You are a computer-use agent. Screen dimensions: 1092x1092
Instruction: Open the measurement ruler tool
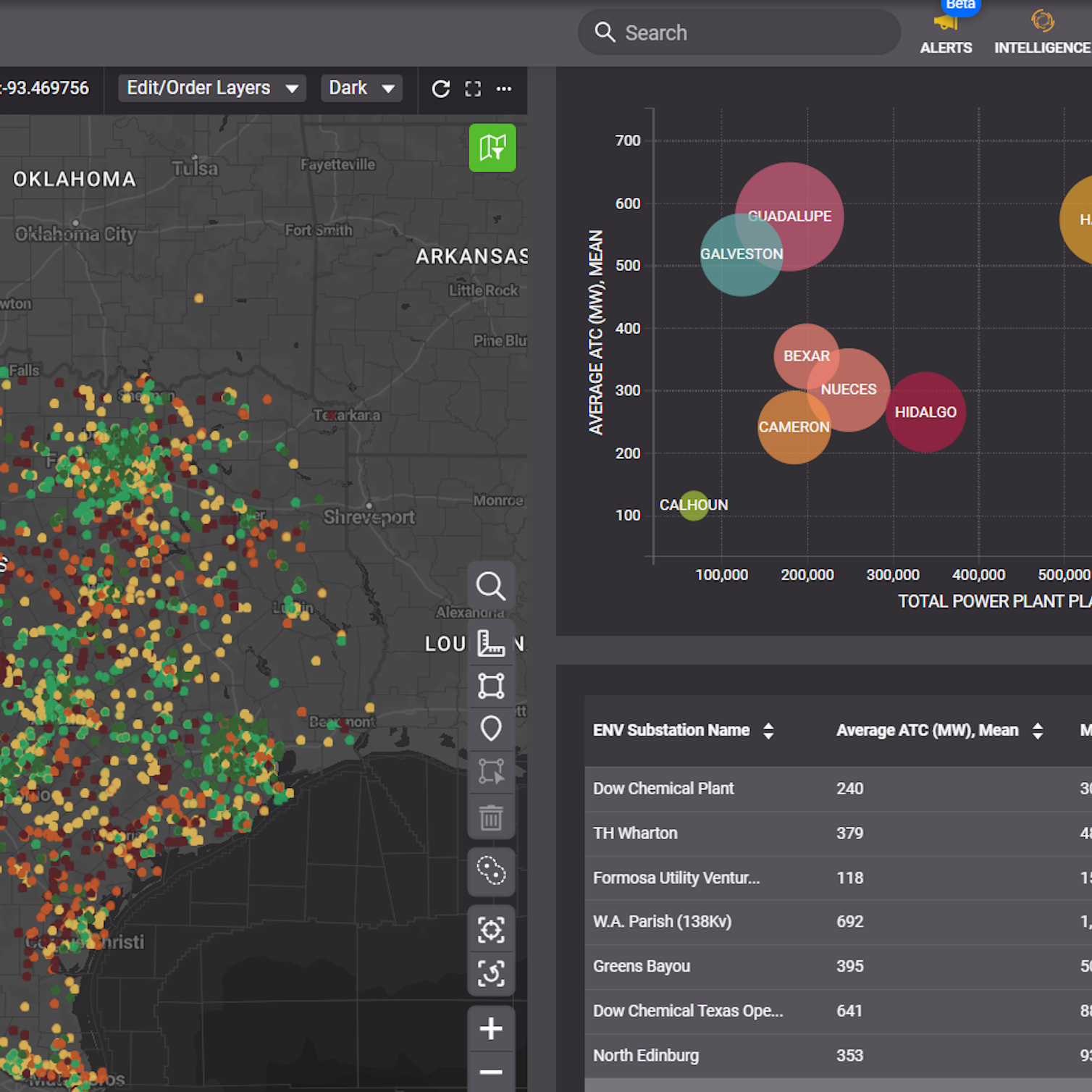tap(491, 643)
